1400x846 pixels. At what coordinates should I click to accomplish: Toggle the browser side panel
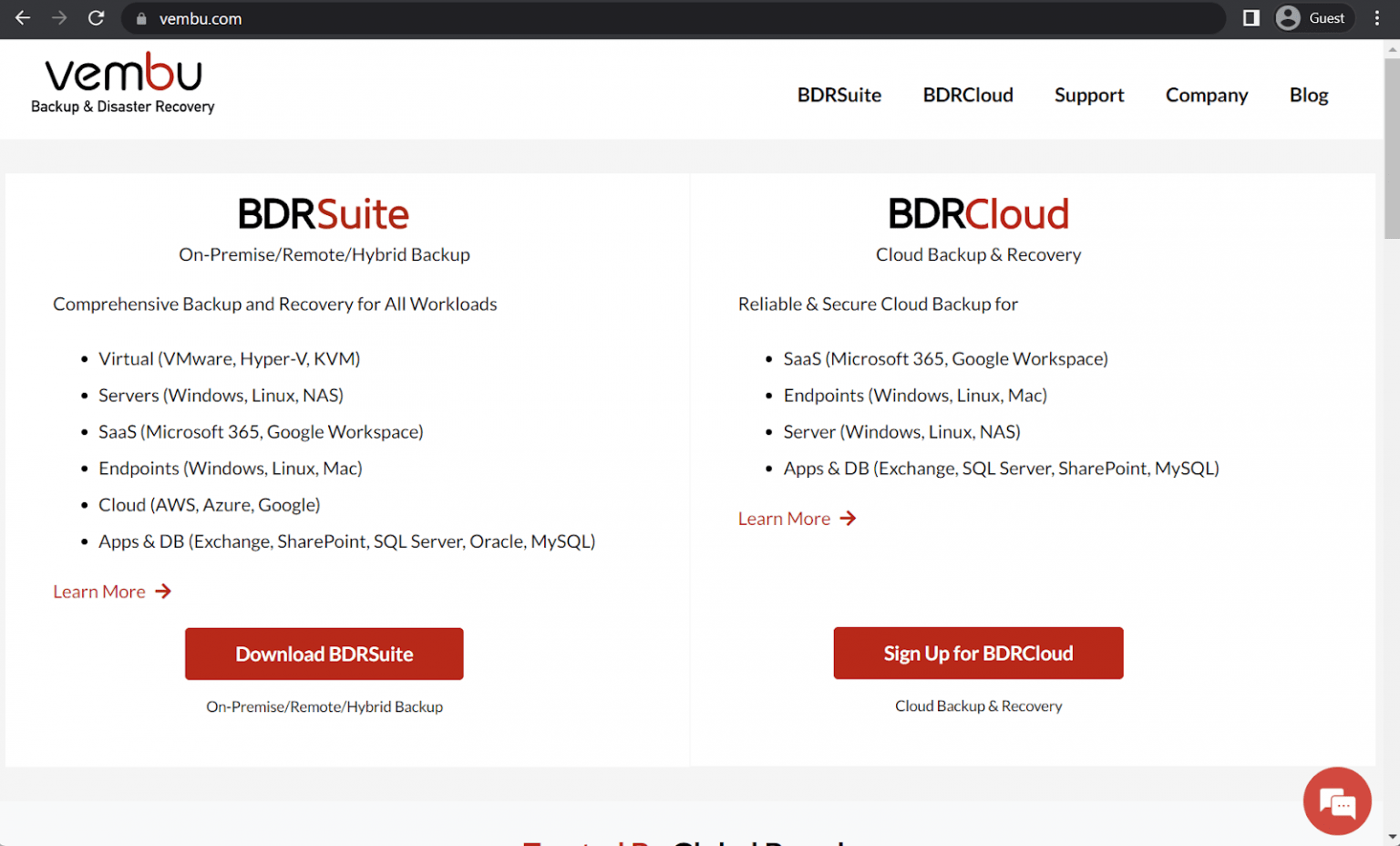pyautogui.click(x=1250, y=17)
